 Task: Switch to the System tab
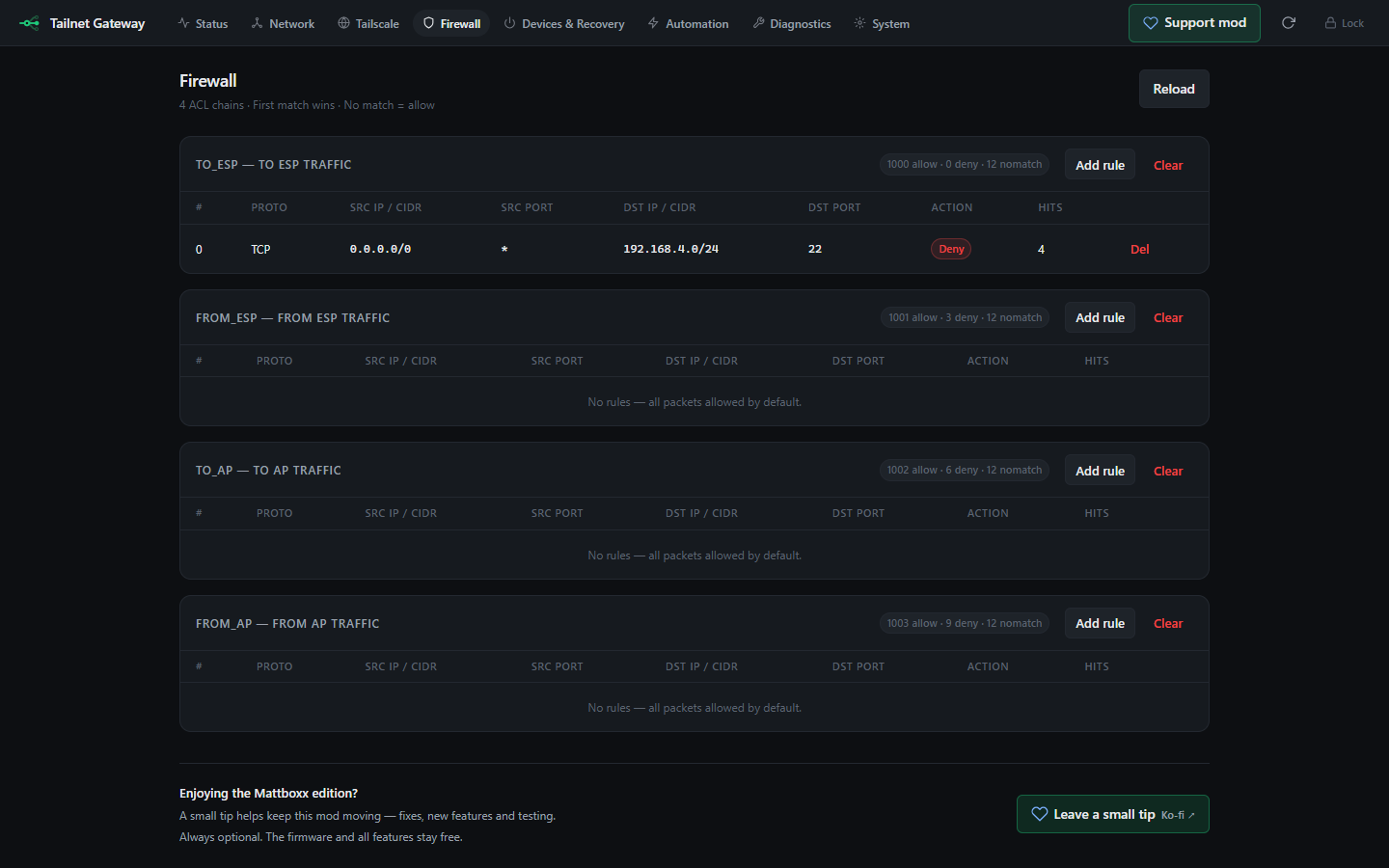coord(882,23)
